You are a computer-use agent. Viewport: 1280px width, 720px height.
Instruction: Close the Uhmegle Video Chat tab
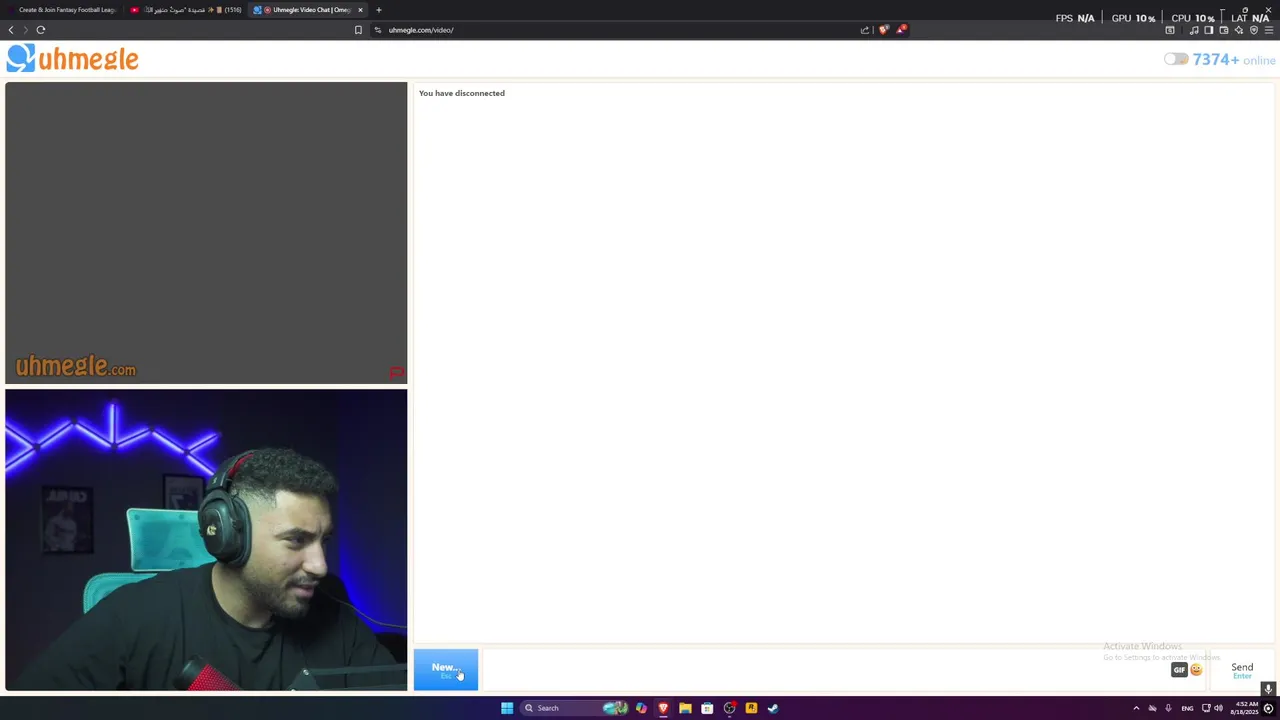[x=360, y=10]
